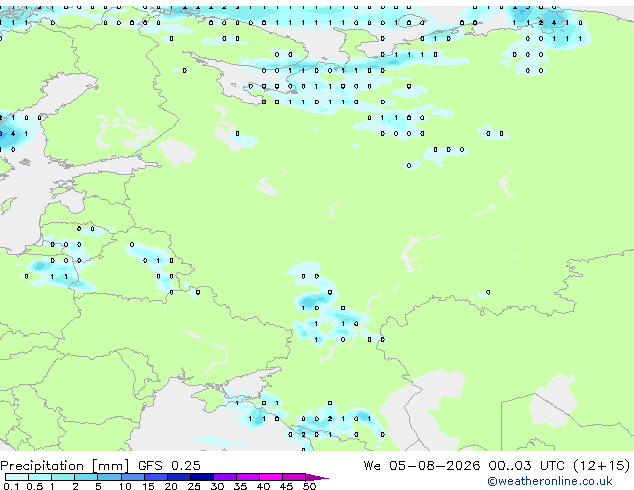Screen dimensions: 634x490
Task: Click the '25' legend scale value
Action: (x=194, y=486)
